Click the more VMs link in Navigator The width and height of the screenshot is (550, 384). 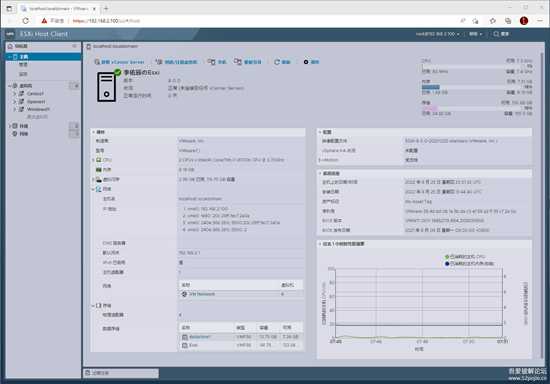pos(38,117)
